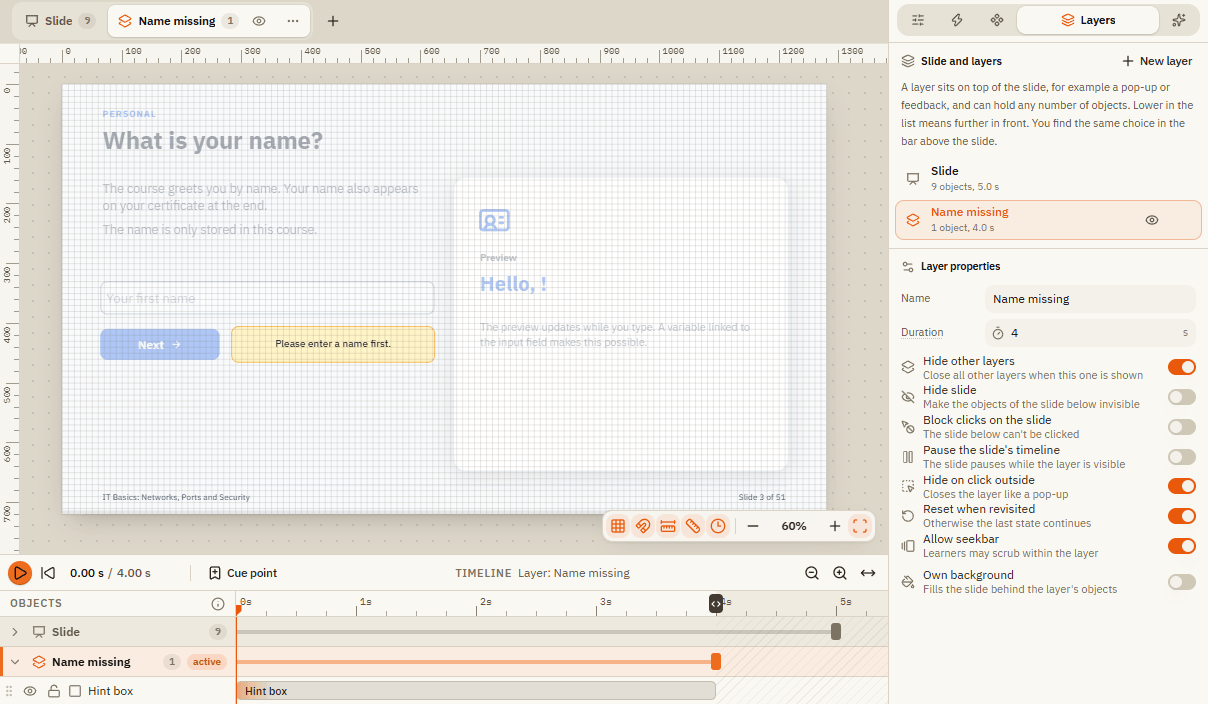1208x704 pixels.
Task: Click Name missing duration end handle
Action: coord(716,661)
